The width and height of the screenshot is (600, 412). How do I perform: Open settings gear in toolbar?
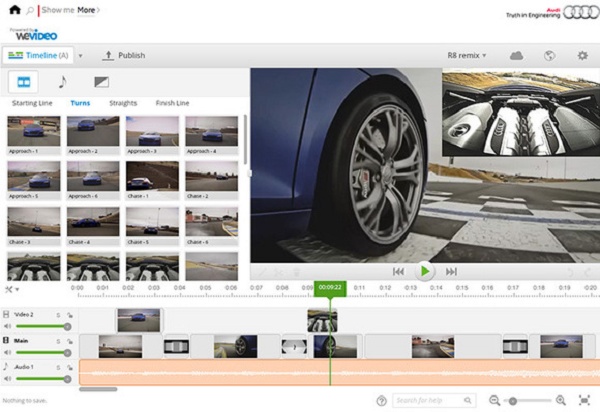582,55
